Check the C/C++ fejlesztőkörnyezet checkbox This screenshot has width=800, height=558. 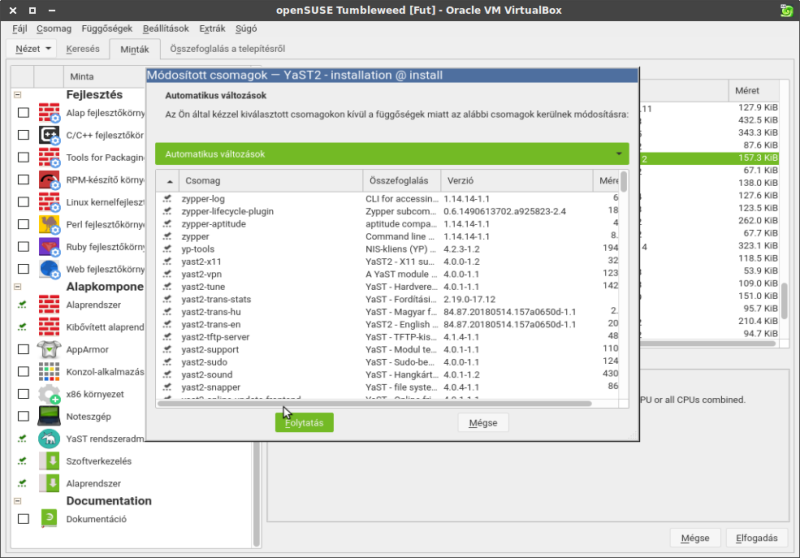(23, 135)
